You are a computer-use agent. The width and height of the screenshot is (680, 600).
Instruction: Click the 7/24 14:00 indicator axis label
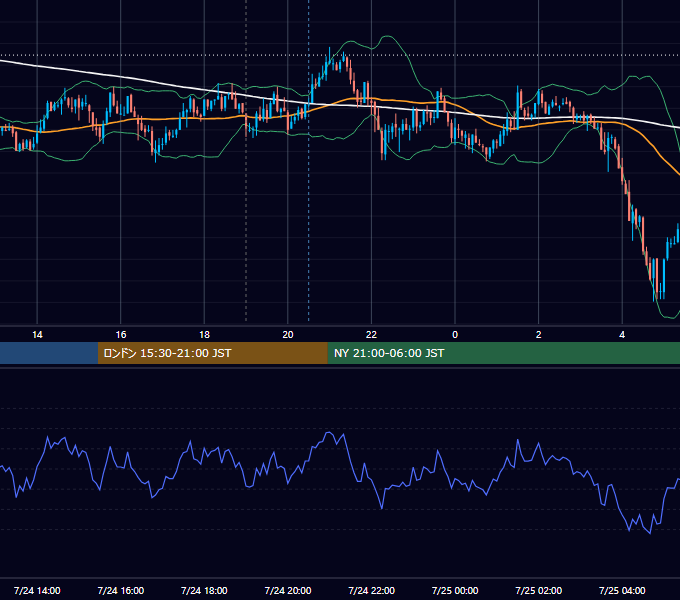click(37, 590)
